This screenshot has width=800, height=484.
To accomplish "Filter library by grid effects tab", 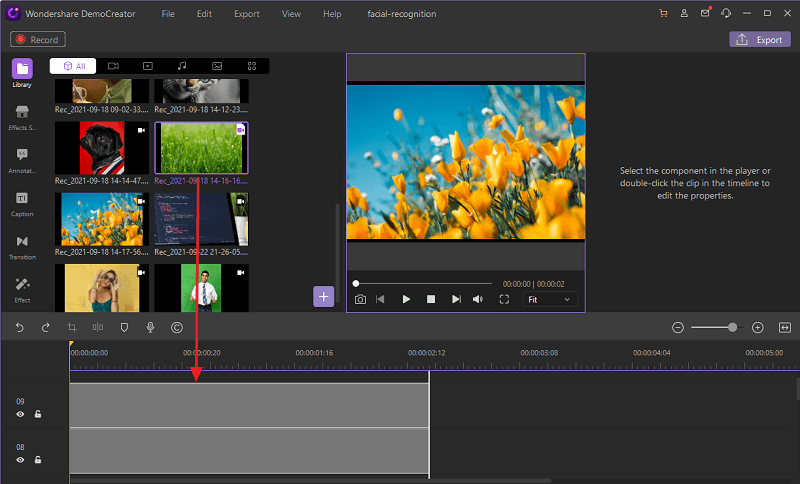I will click(252, 66).
